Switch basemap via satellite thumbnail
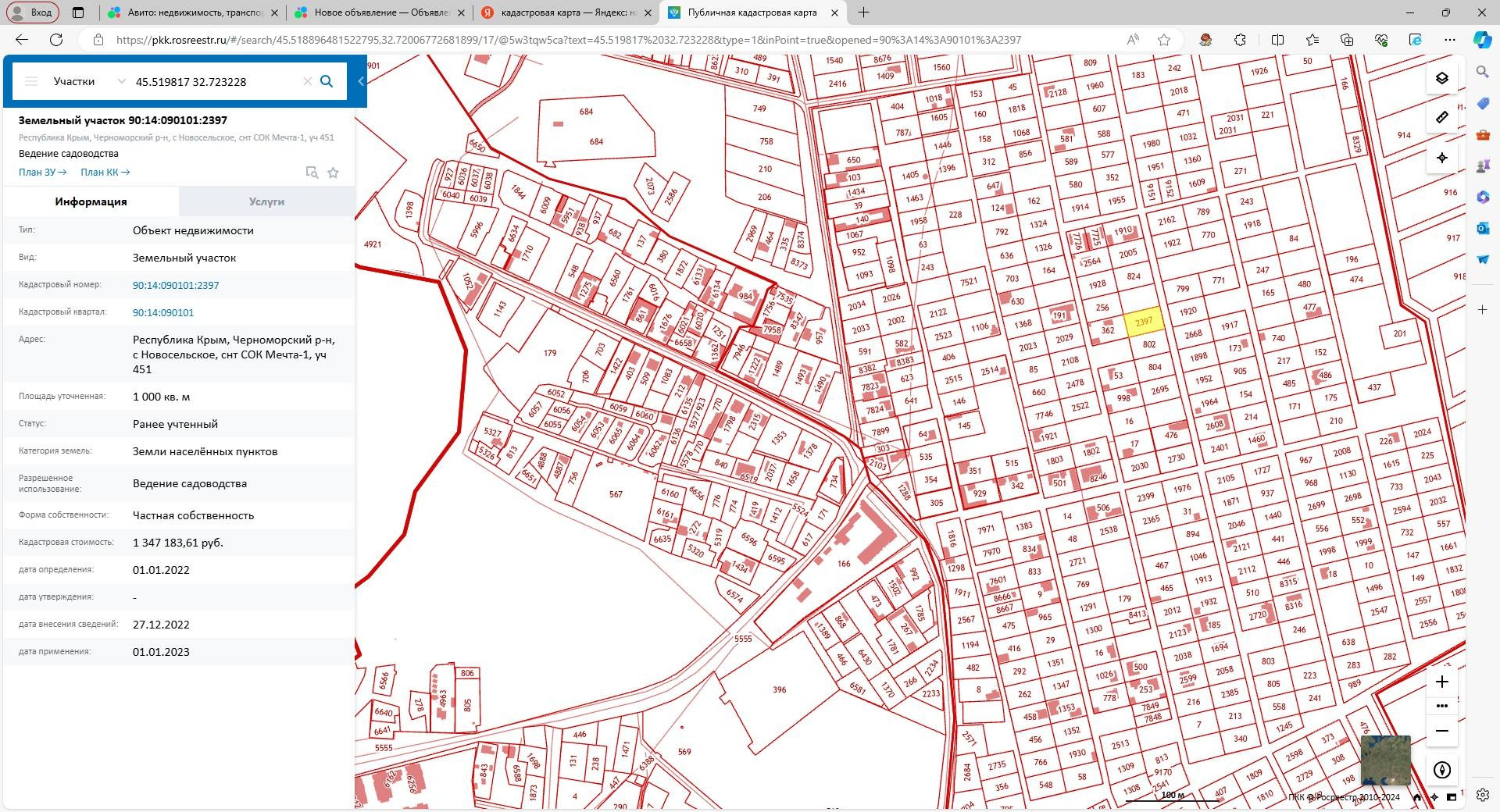The image size is (1500, 812). pos(1385,760)
